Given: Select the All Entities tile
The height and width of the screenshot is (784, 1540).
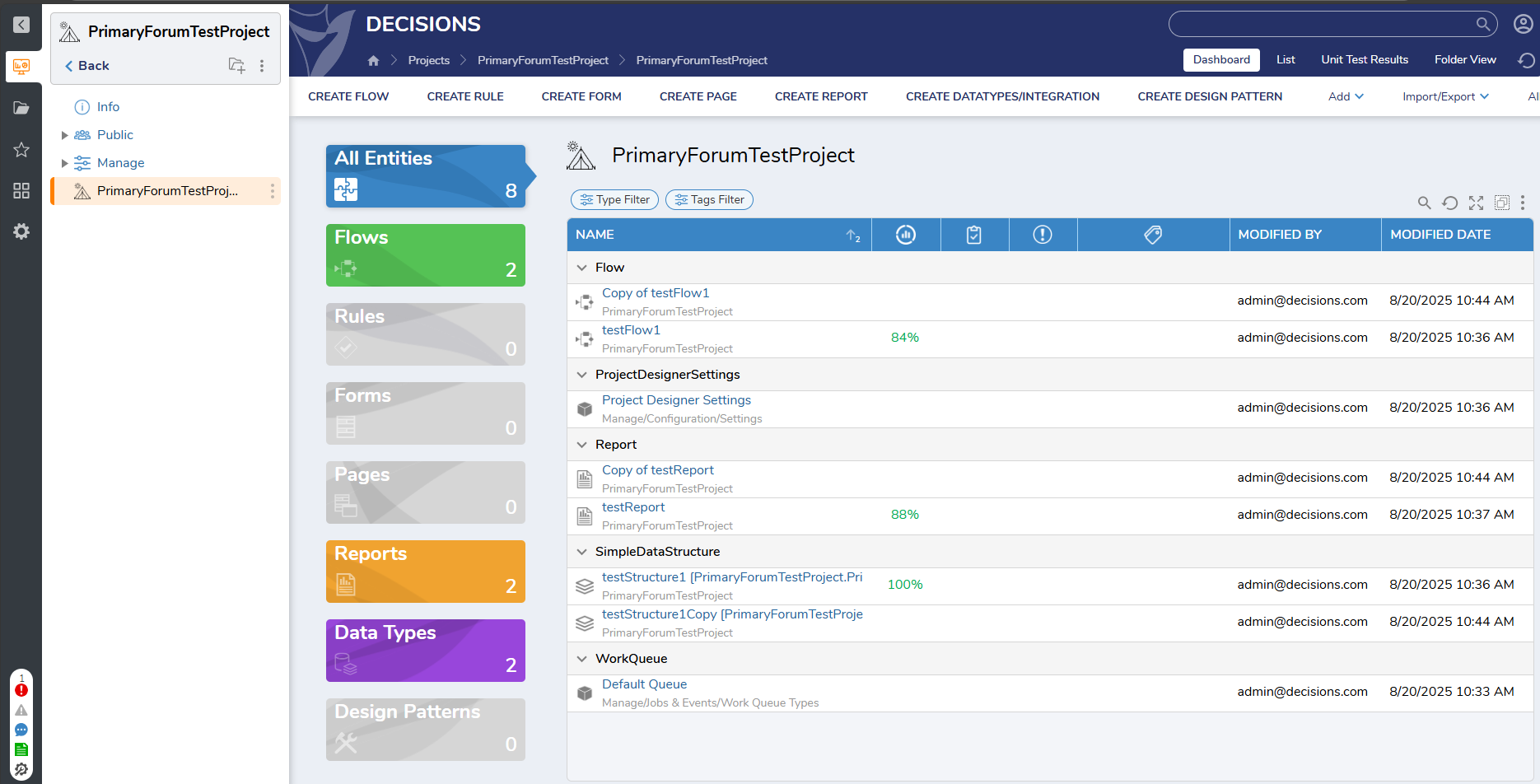Looking at the screenshot, I should coord(426,176).
